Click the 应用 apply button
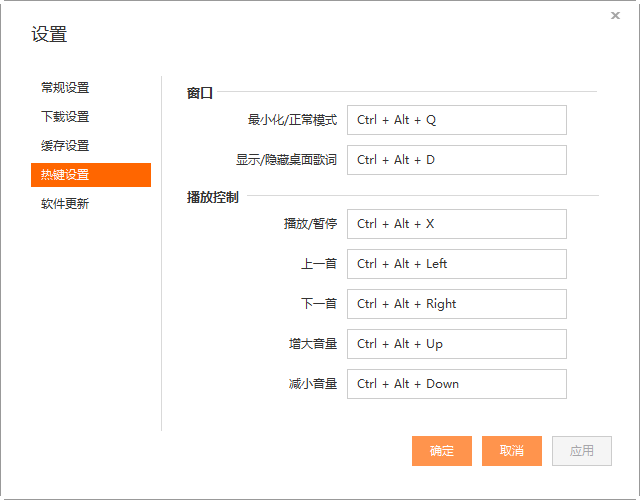Screen dimensions: 640x500 (581, 451)
